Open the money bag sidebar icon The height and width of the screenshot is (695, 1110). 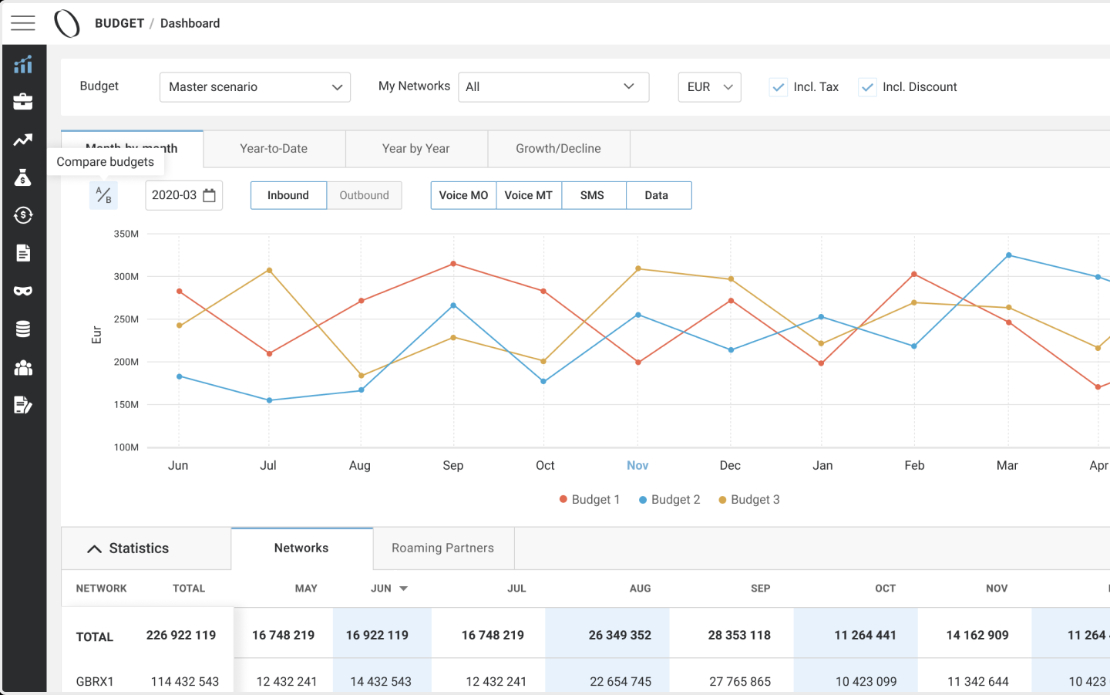[x=23, y=178]
